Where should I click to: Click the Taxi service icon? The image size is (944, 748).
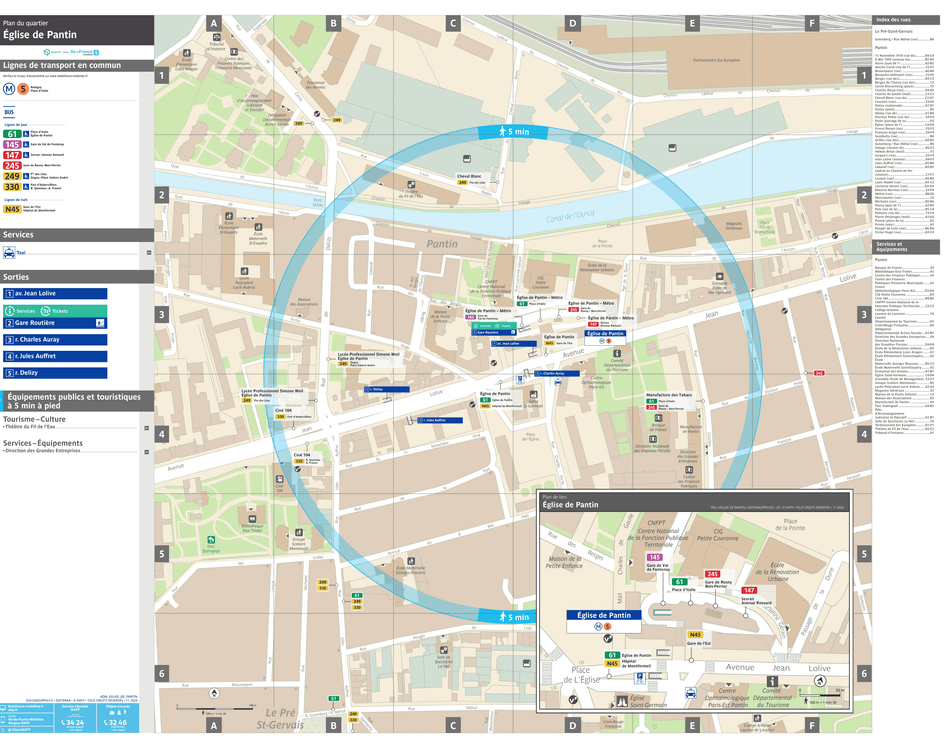pyautogui.click(x=12, y=253)
